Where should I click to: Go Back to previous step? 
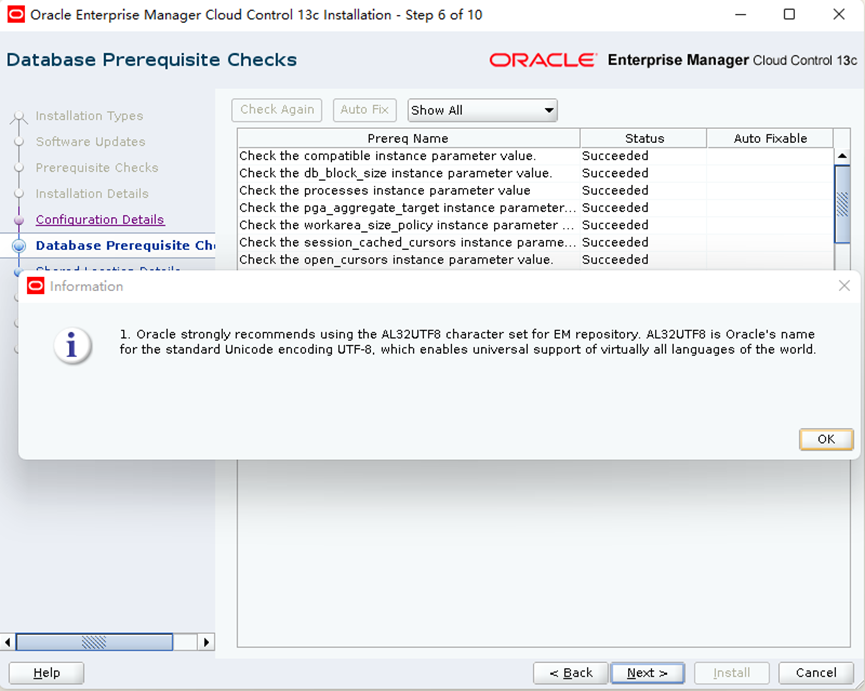[570, 673]
